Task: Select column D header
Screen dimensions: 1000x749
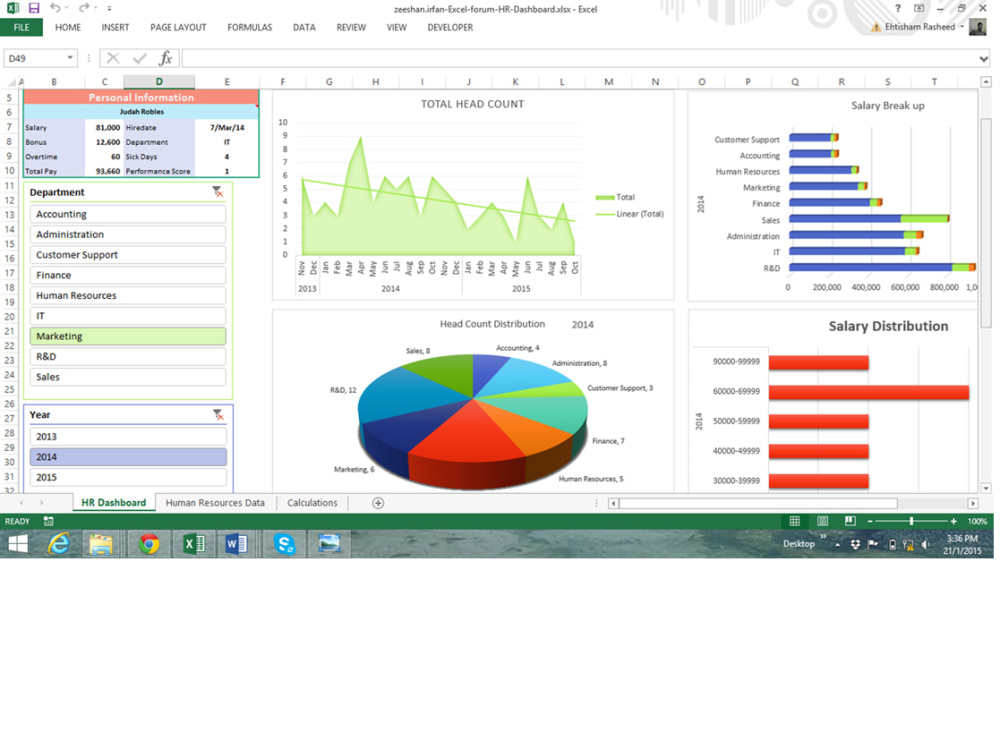Action: [x=159, y=82]
